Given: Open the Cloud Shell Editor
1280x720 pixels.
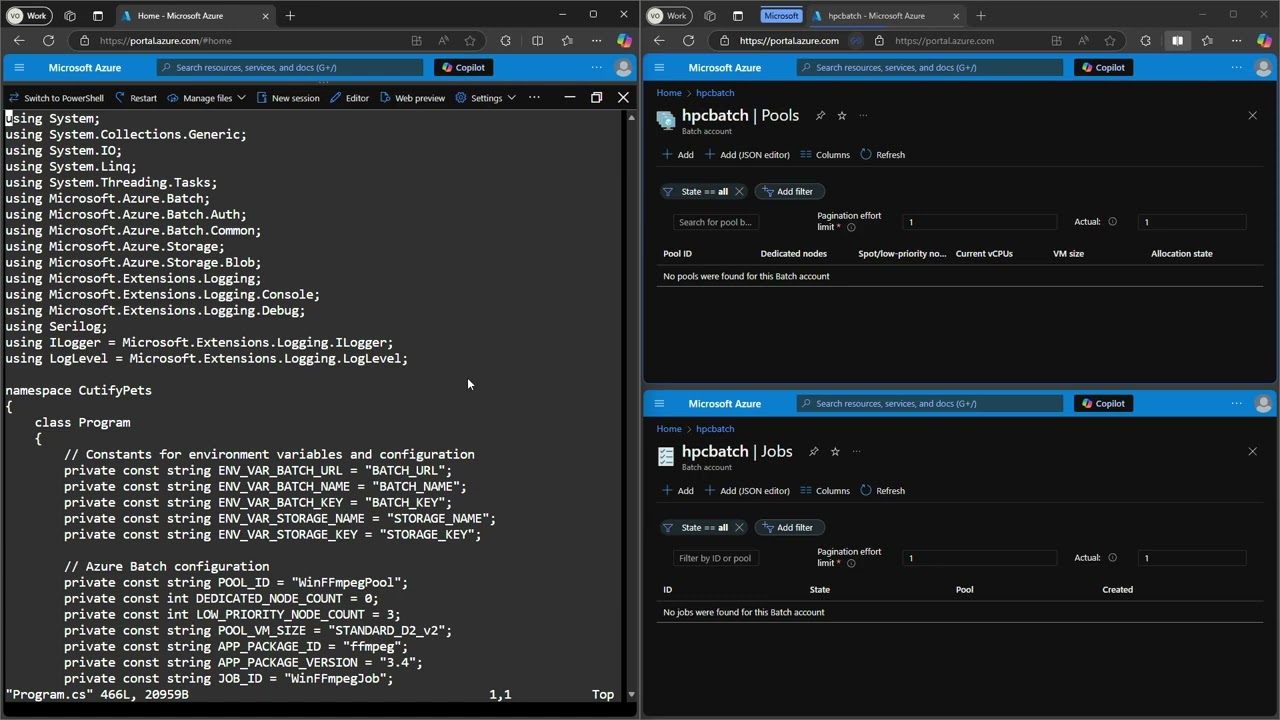Looking at the screenshot, I should [x=349, y=98].
